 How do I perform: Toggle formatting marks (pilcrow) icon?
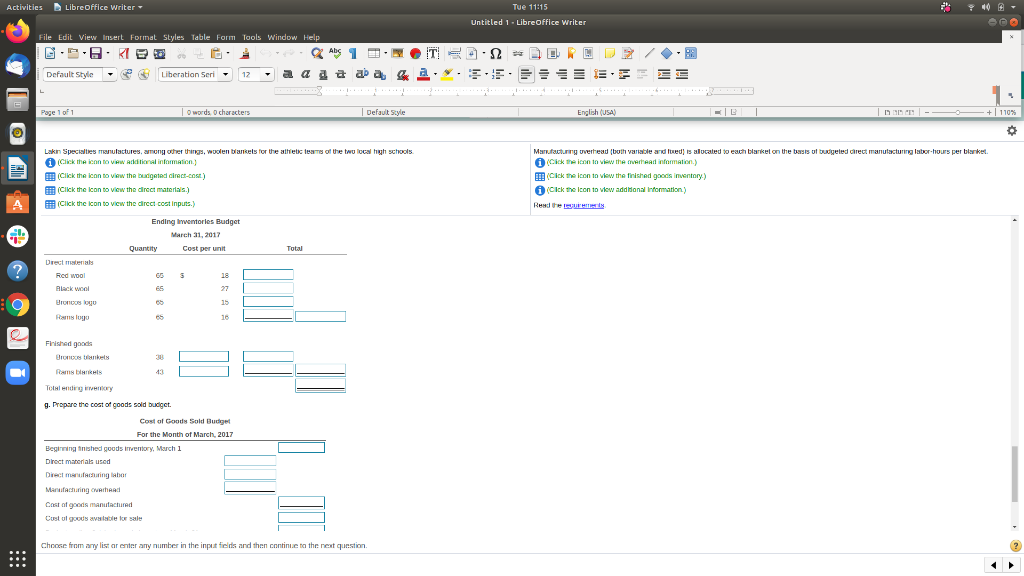[353, 54]
